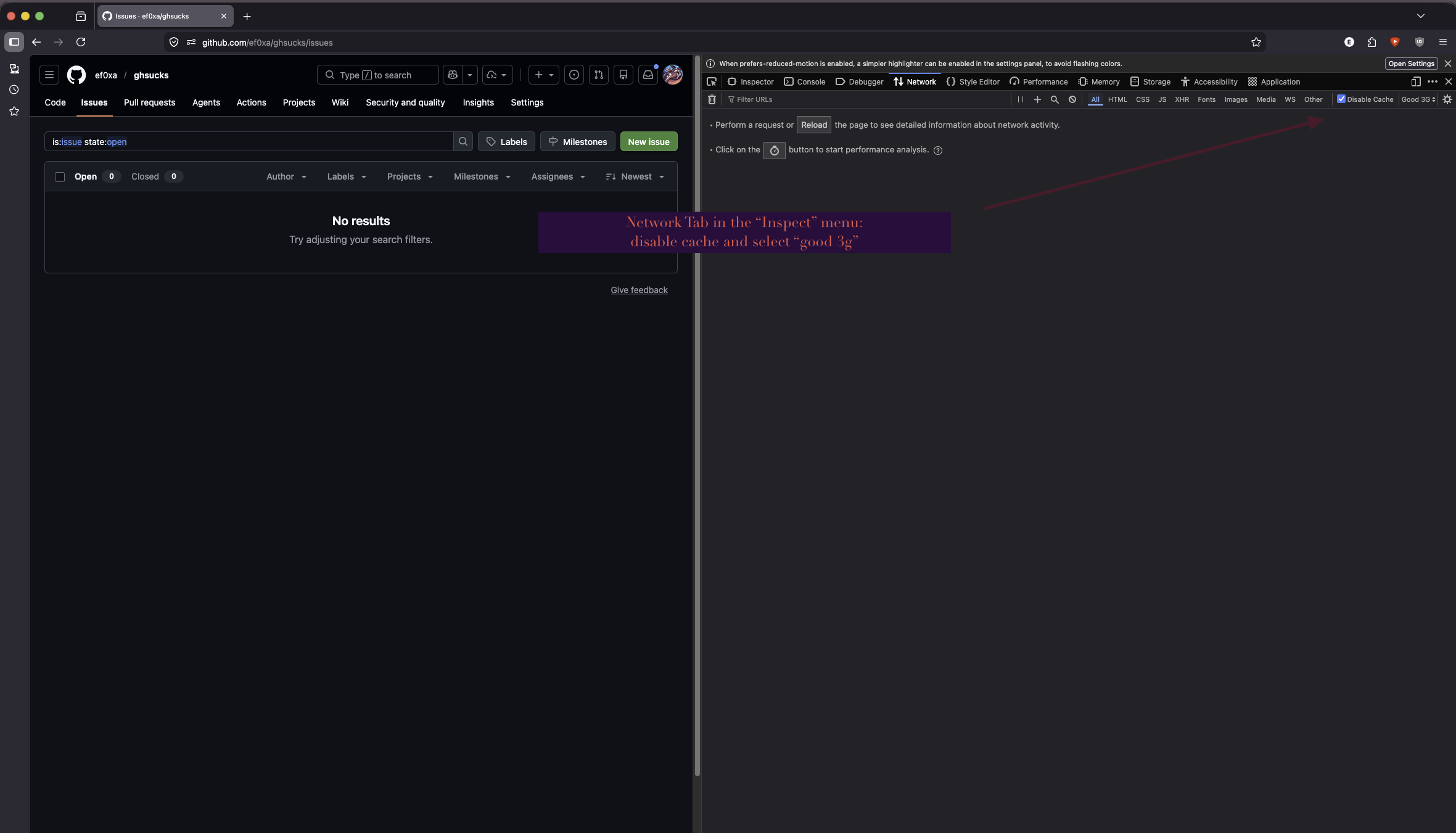The height and width of the screenshot is (833, 1456).
Task: Clear network log with trash icon
Action: click(x=712, y=99)
